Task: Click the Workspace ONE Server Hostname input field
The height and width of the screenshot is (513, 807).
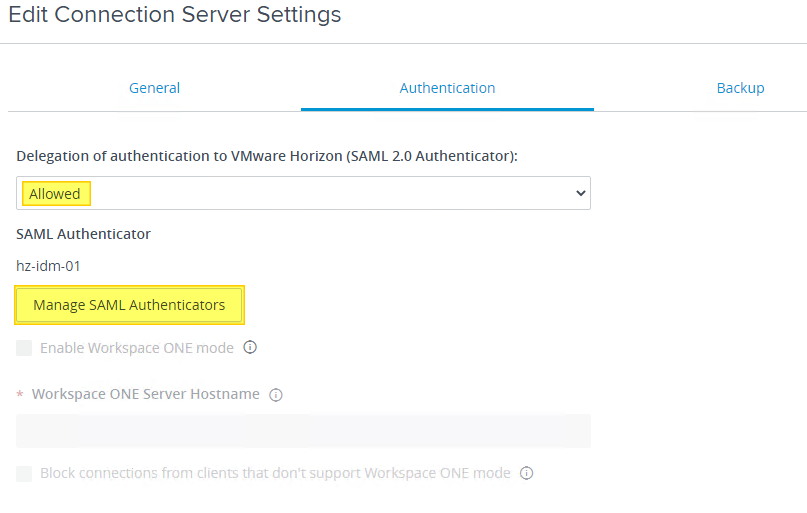Action: [303, 431]
